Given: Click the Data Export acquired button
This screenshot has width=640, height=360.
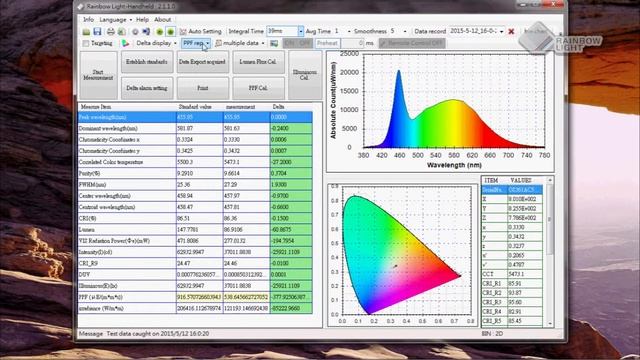Looking at the screenshot, I should pyautogui.click(x=202, y=62).
